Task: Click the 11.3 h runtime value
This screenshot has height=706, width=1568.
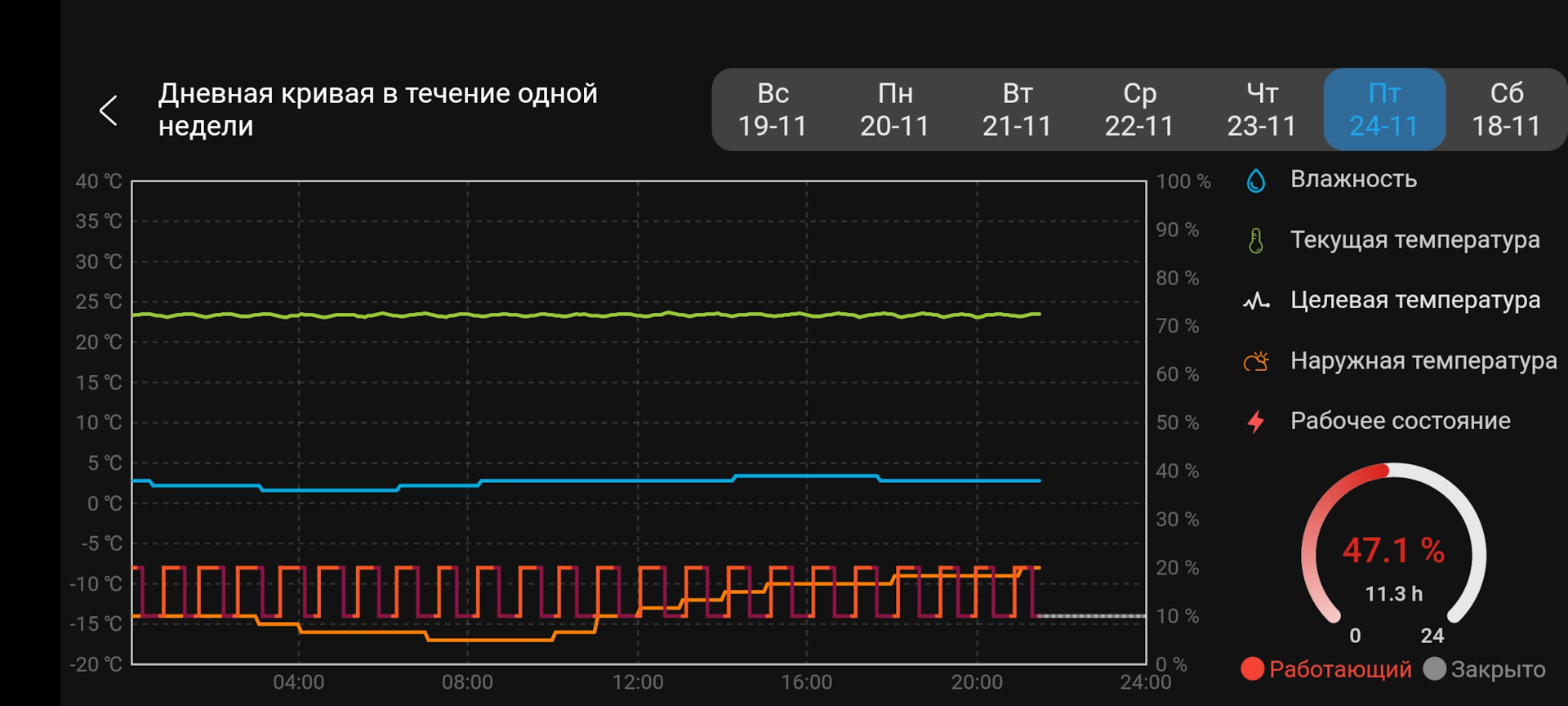Action: 1393,594
